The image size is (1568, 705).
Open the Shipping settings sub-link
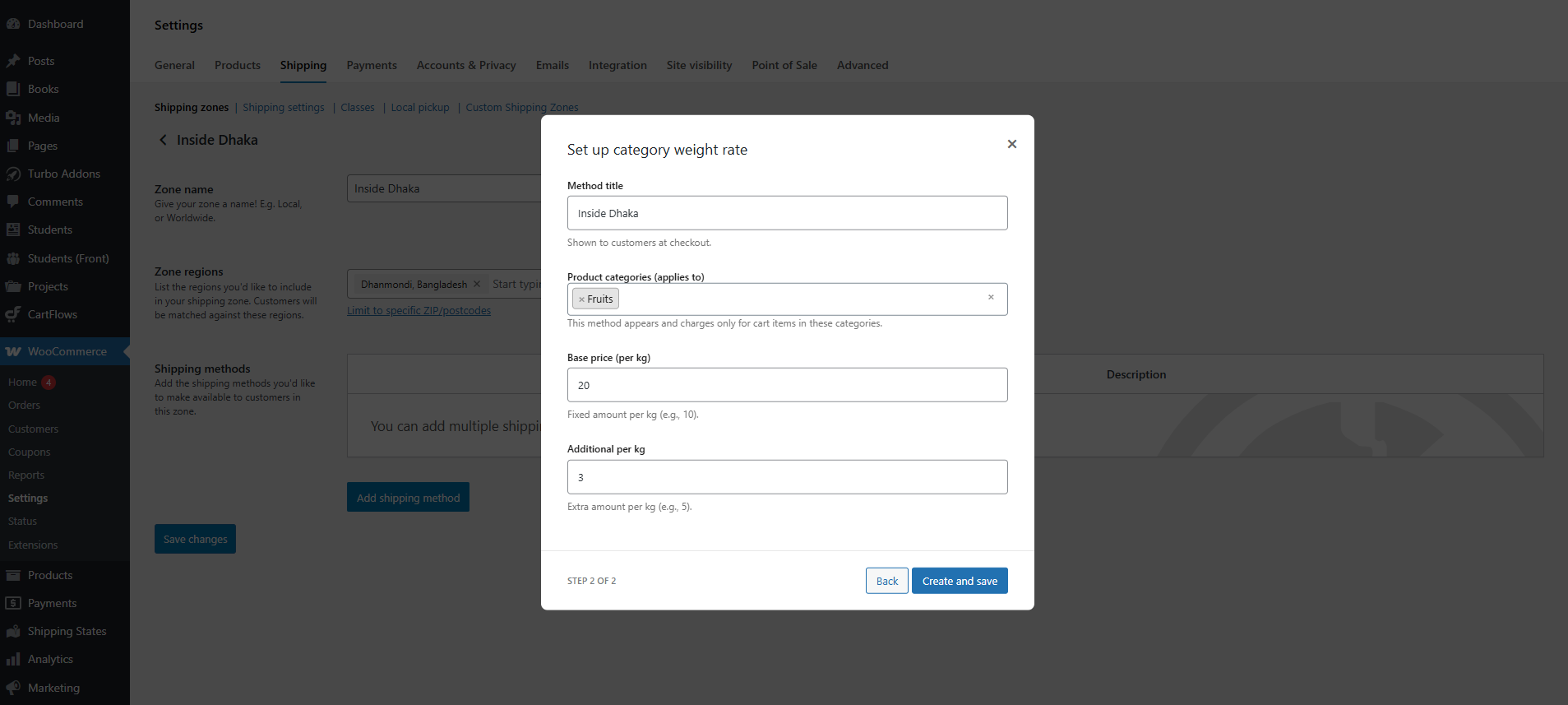tap(284, 108)
